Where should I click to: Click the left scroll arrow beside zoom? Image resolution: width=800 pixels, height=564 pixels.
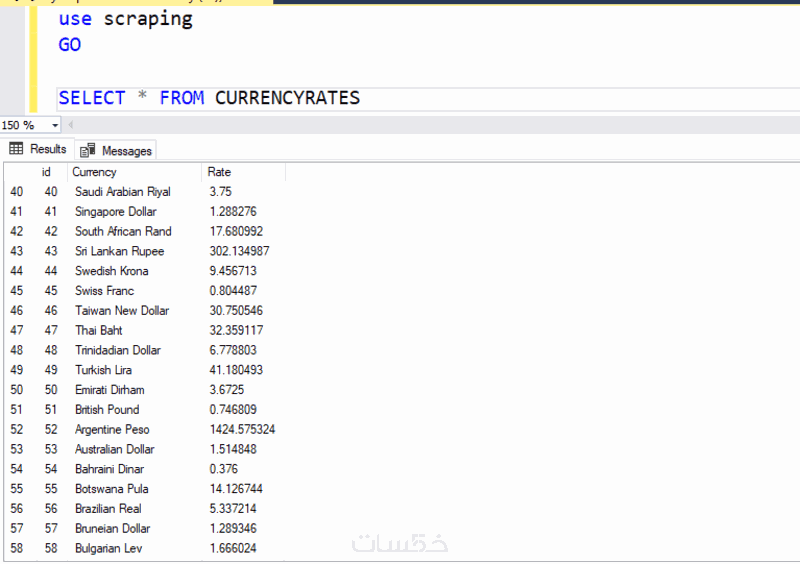71,125
